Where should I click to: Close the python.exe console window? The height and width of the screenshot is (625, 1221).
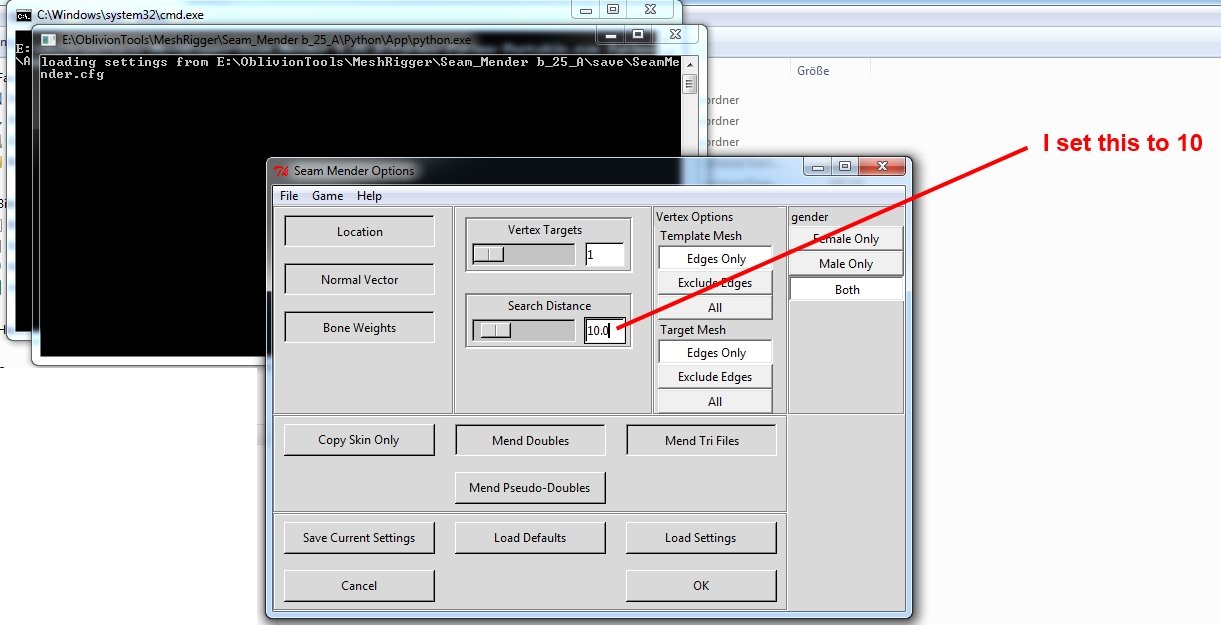[x=676, y=35]
